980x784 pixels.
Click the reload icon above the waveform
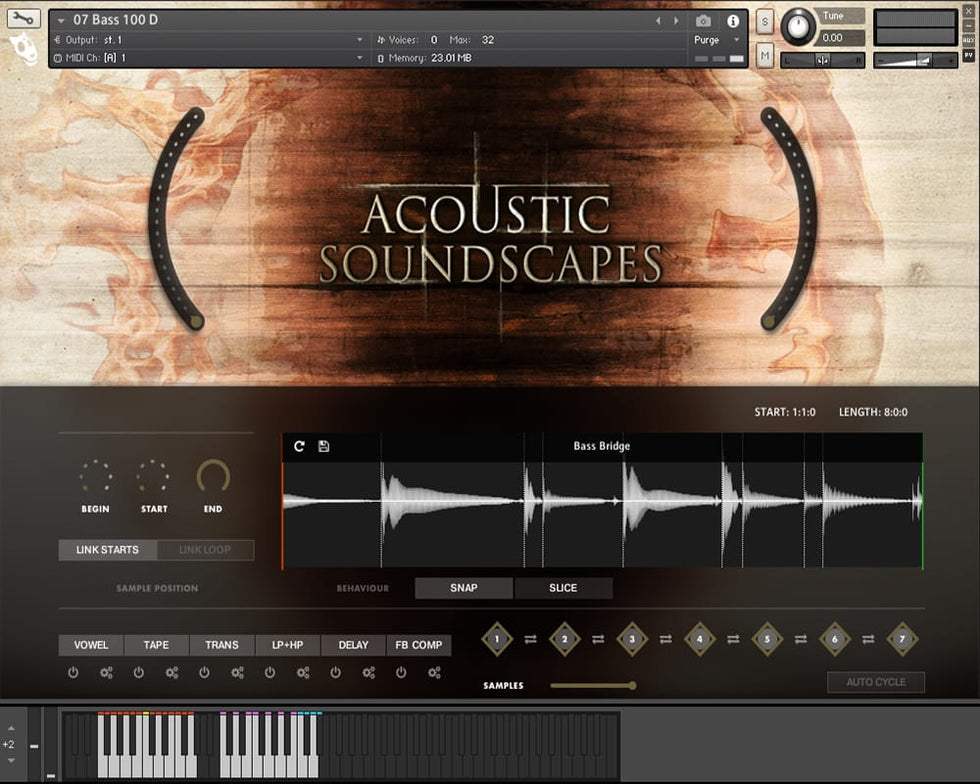[x=299, y=446]
